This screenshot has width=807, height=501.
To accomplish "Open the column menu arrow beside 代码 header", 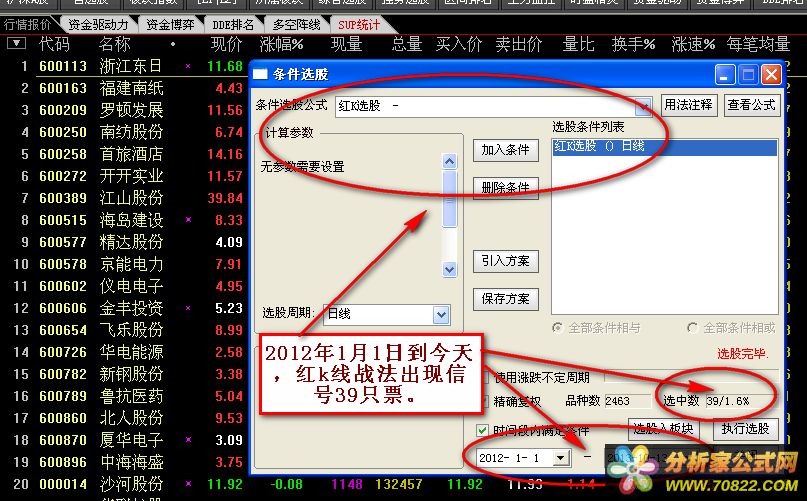I will [16, 43].
